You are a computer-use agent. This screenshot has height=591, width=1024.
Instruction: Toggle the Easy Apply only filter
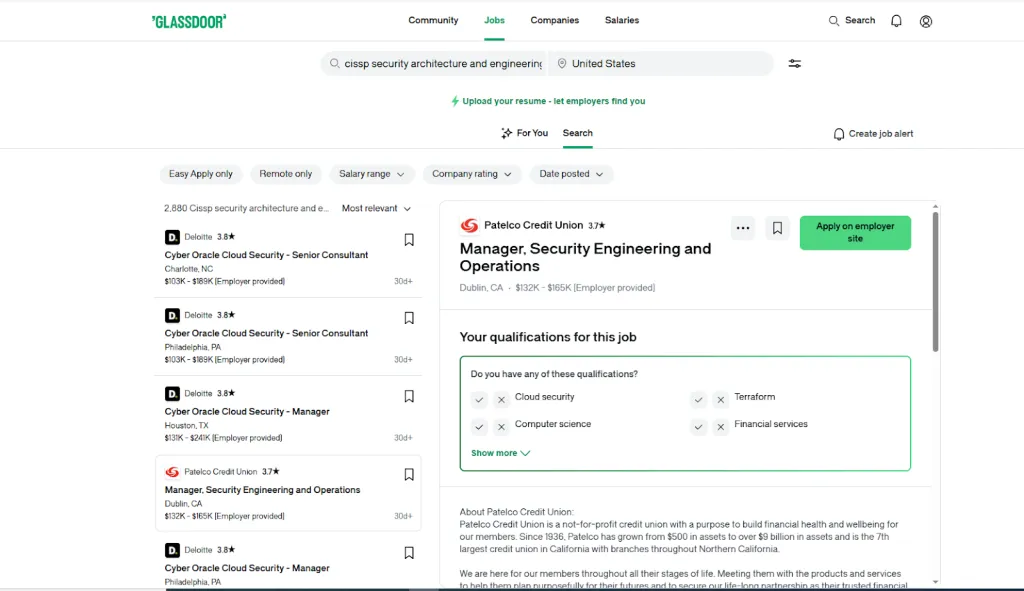pos(201,174)
